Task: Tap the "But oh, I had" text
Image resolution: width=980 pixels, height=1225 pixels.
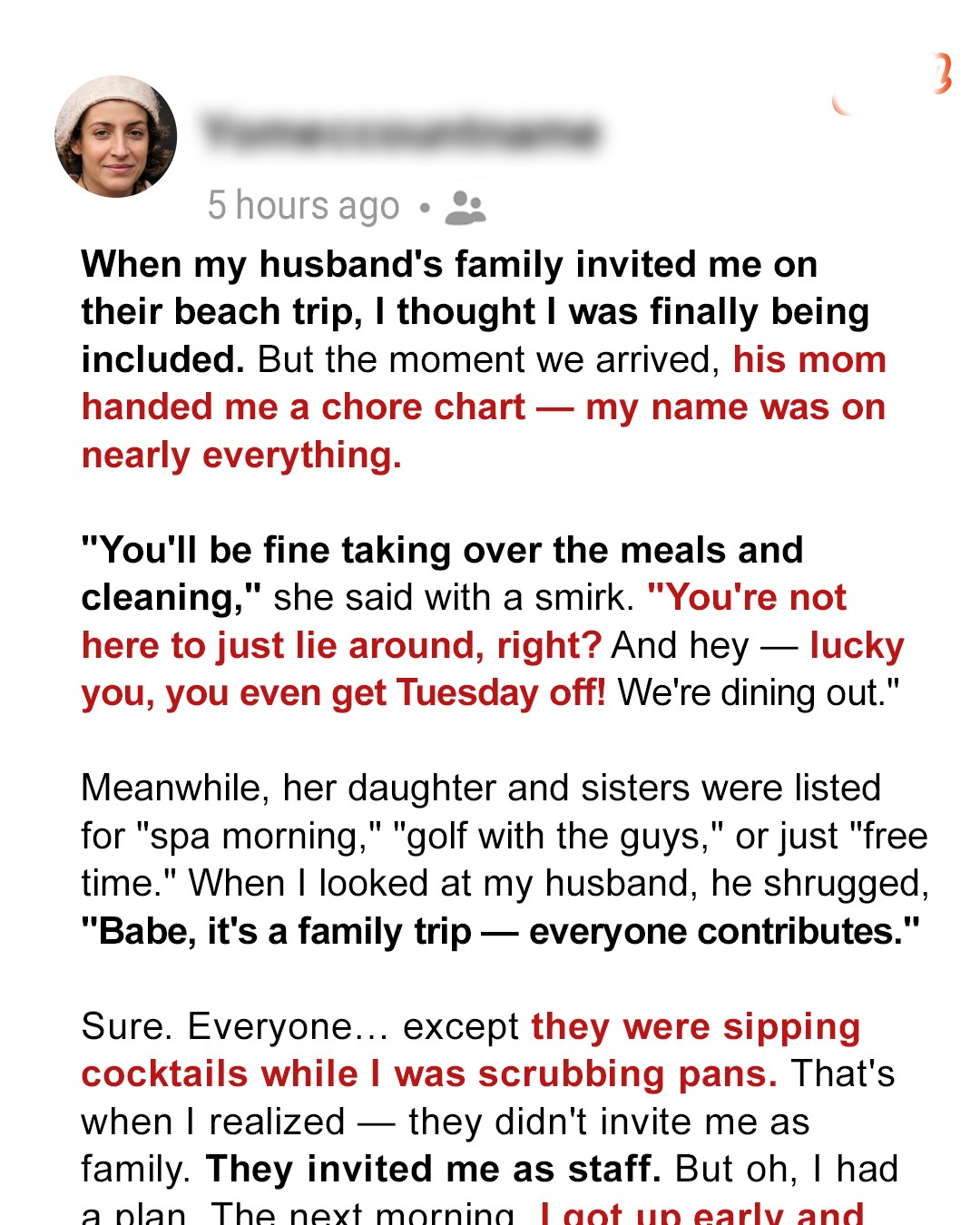Action: point(787,1170)
